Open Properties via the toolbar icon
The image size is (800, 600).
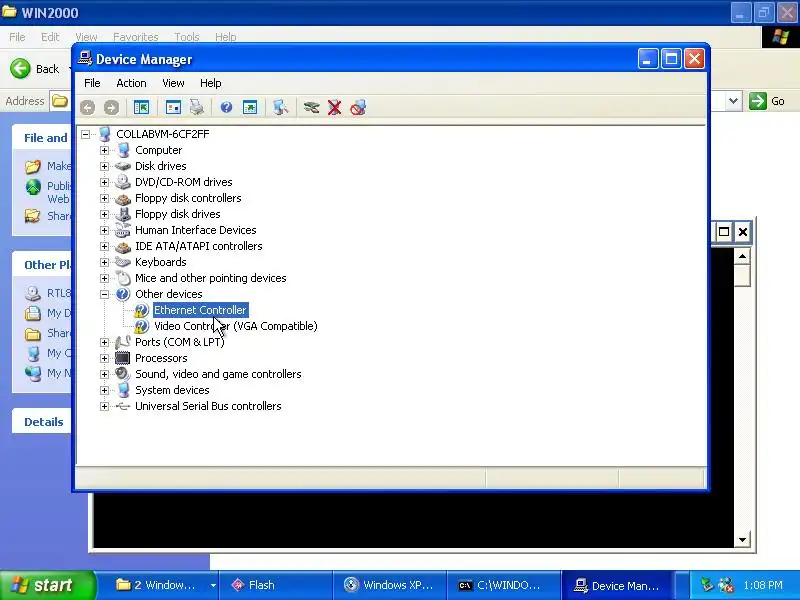pyautogui.click(x=173, y=108)
